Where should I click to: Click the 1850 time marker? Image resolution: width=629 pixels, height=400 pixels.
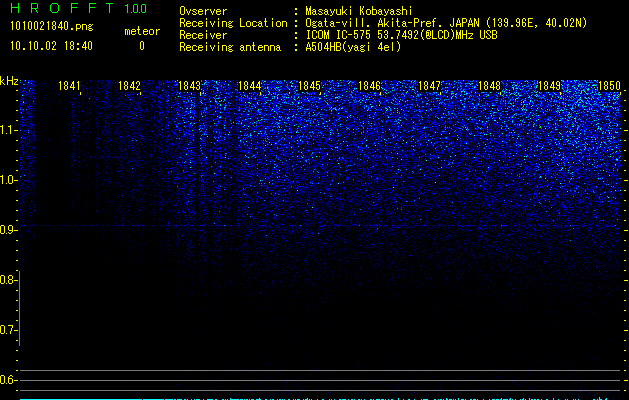(x=609, y=85)
